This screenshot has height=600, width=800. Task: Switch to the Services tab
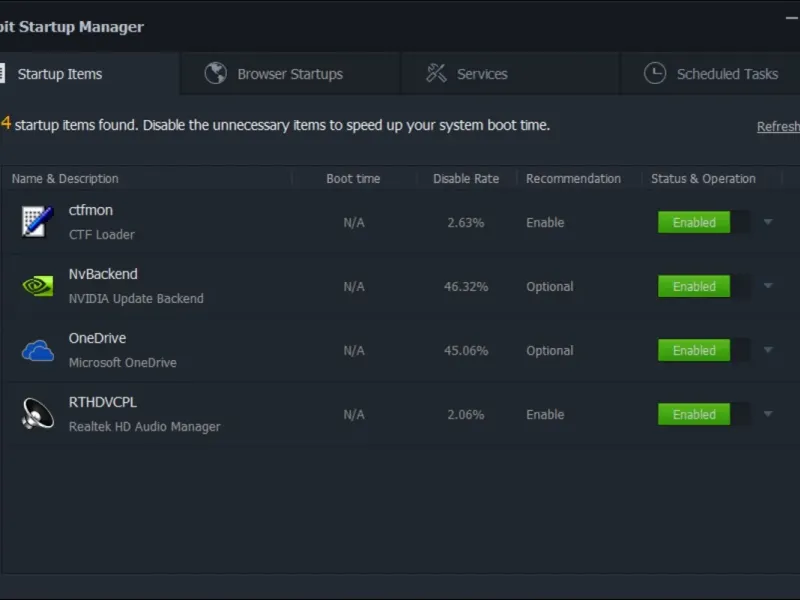click(482, 74)
